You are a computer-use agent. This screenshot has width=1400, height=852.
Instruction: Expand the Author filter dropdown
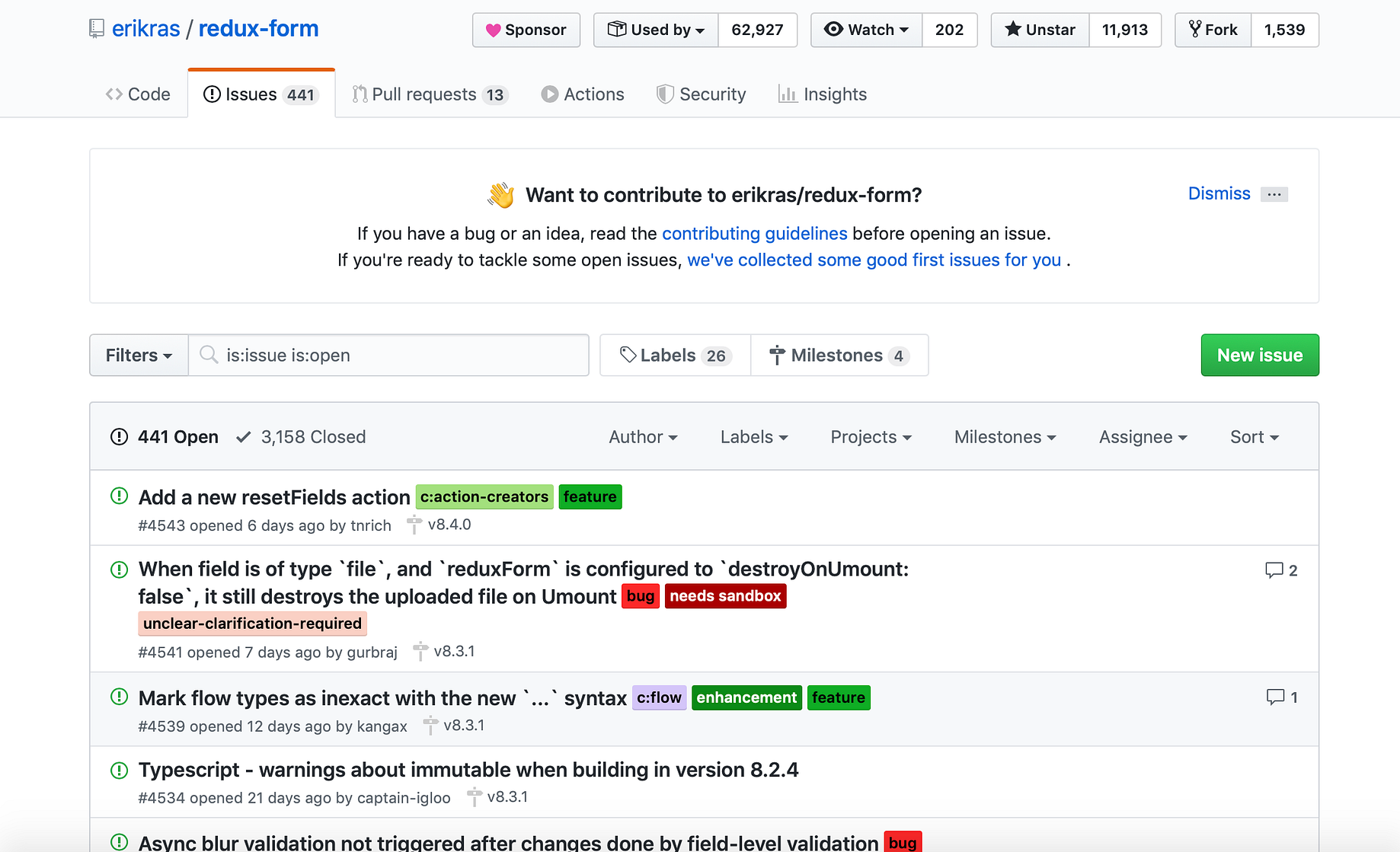tap(643, 437)
